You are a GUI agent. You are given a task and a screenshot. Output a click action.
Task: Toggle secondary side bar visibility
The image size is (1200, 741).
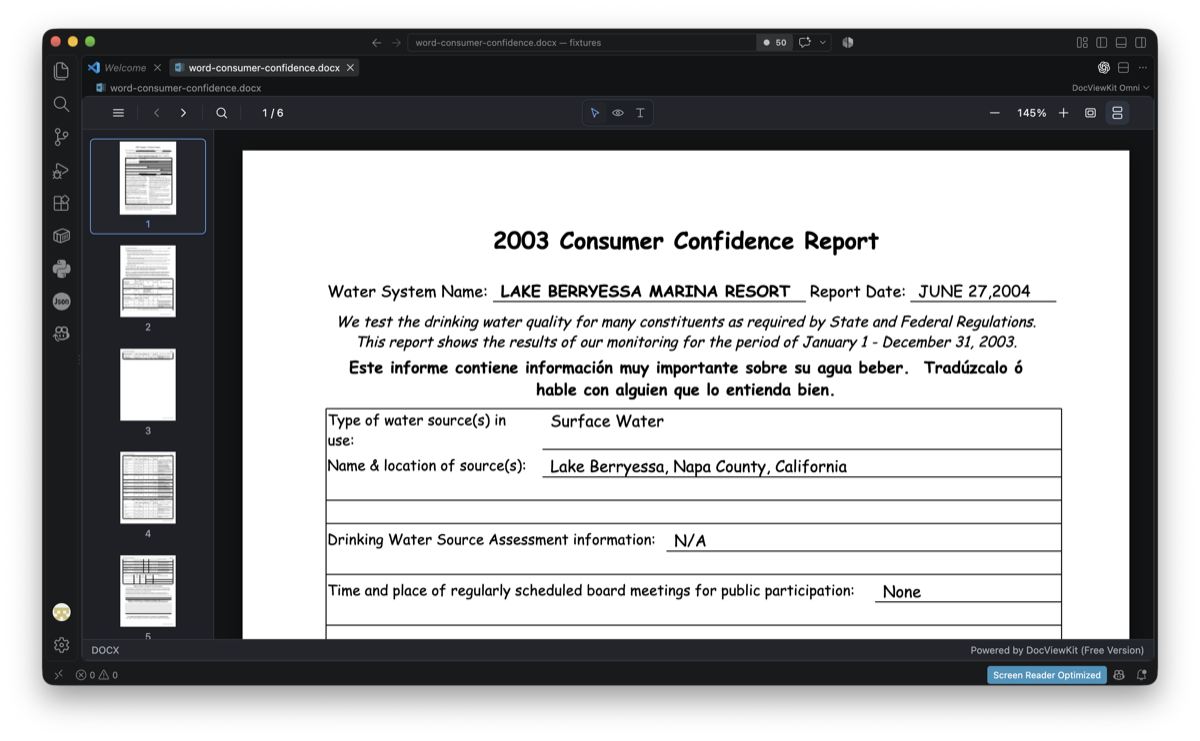pos(1141,42)
